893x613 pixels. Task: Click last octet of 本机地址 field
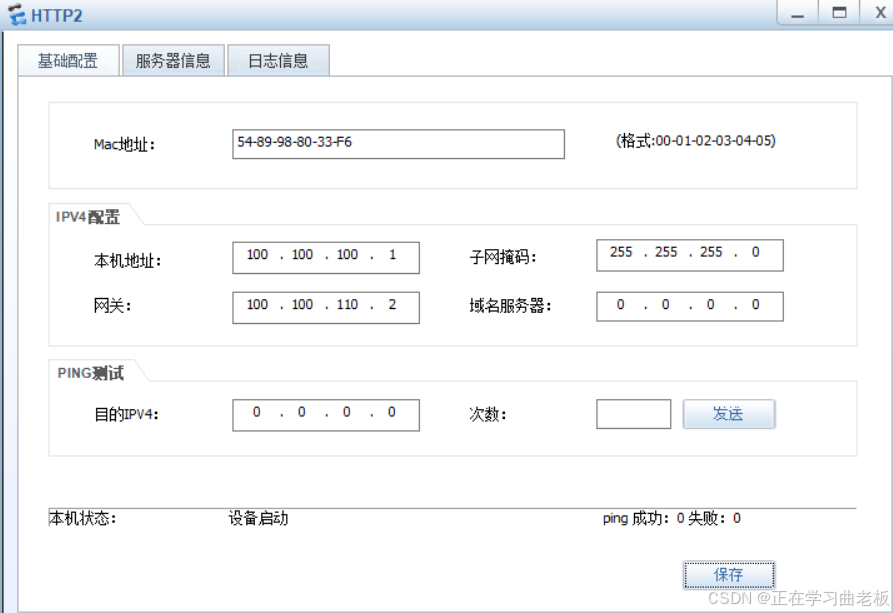pos(392,255)
